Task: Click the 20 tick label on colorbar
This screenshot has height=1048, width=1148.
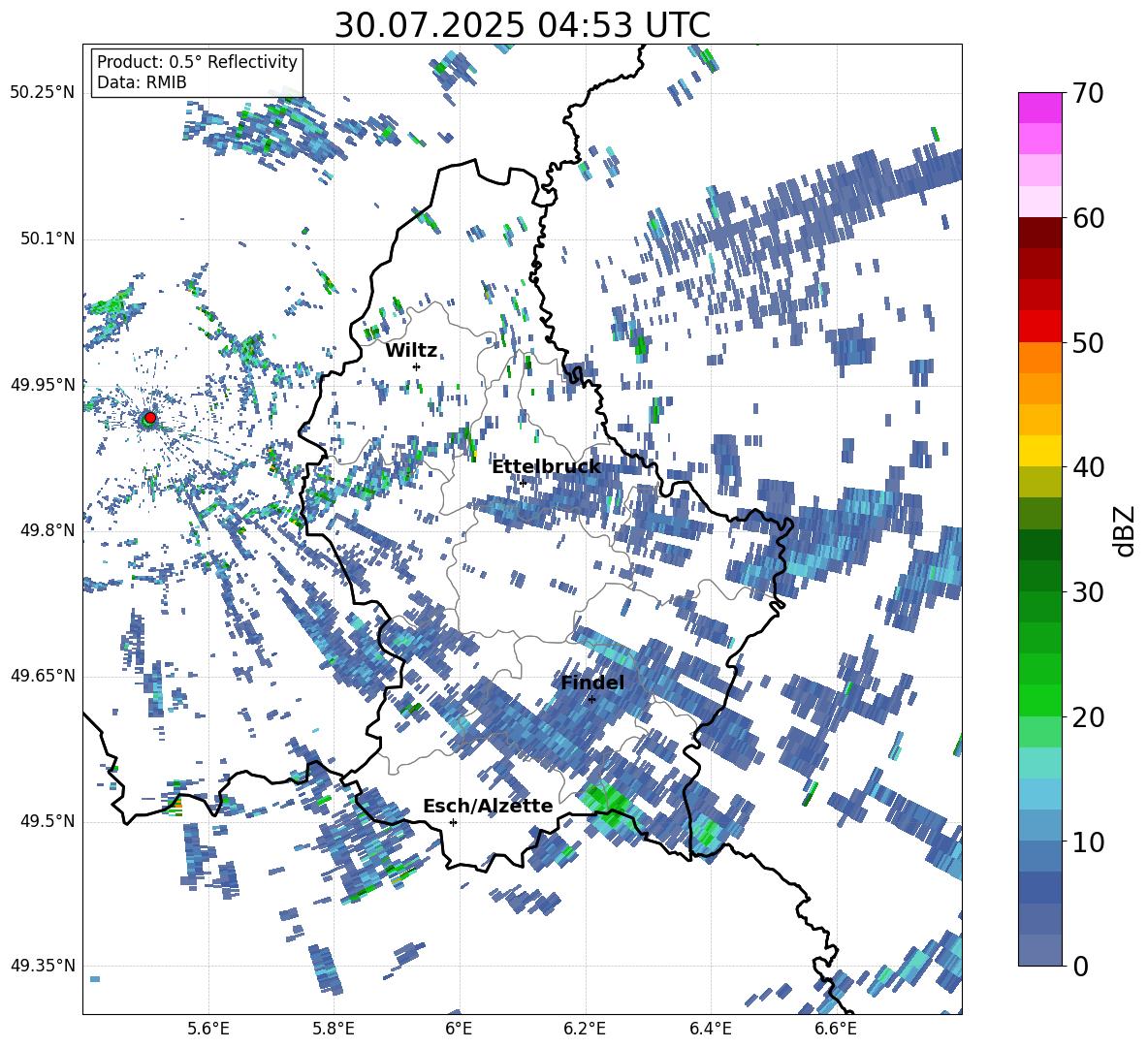Action: [1088, 717]
